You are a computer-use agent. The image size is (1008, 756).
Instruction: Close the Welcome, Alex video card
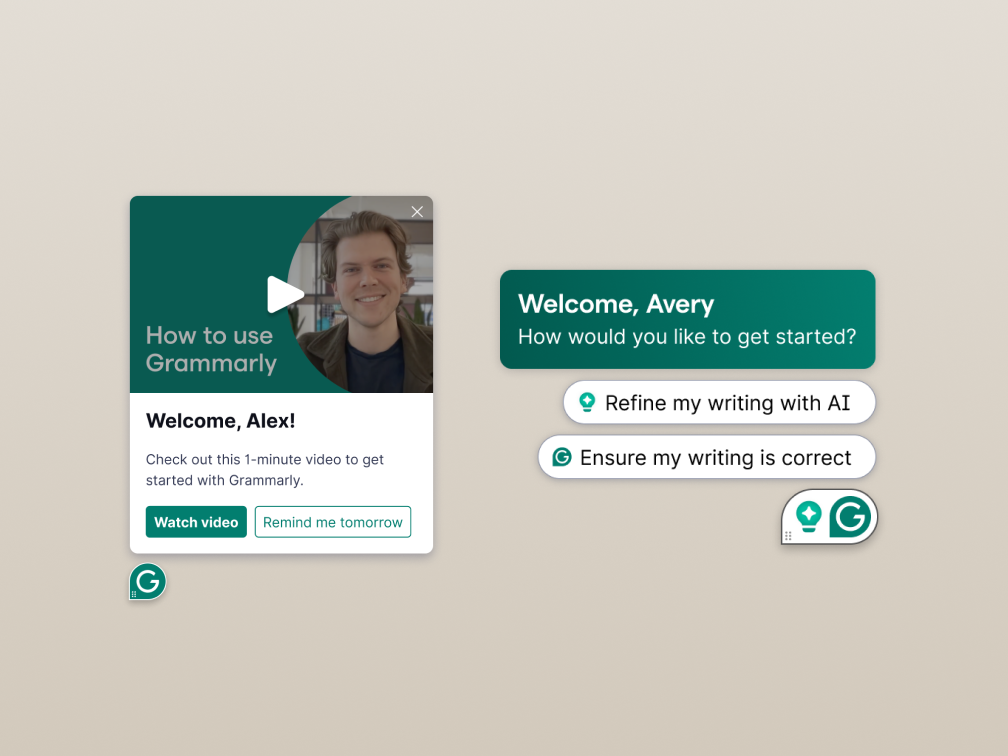(x=417, y=212)
